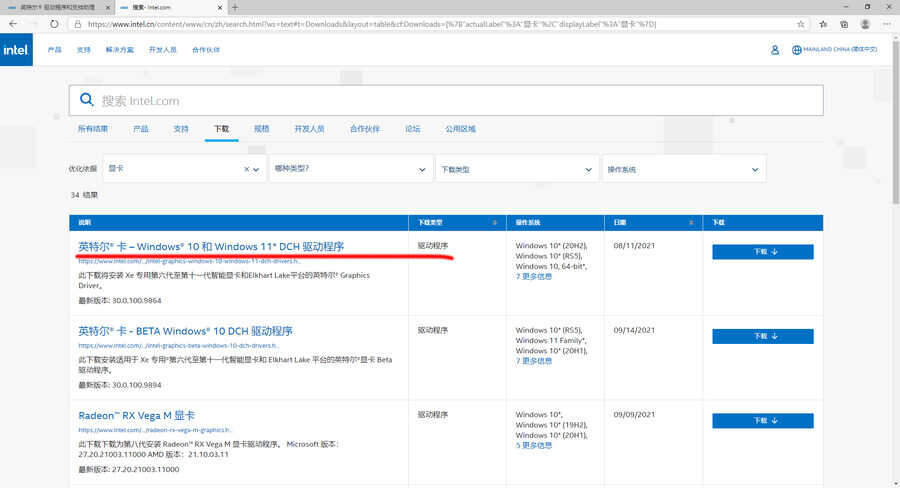Click the Intel.com search input field
Screen dimensions: 900x488
click(x=450, y=100)
